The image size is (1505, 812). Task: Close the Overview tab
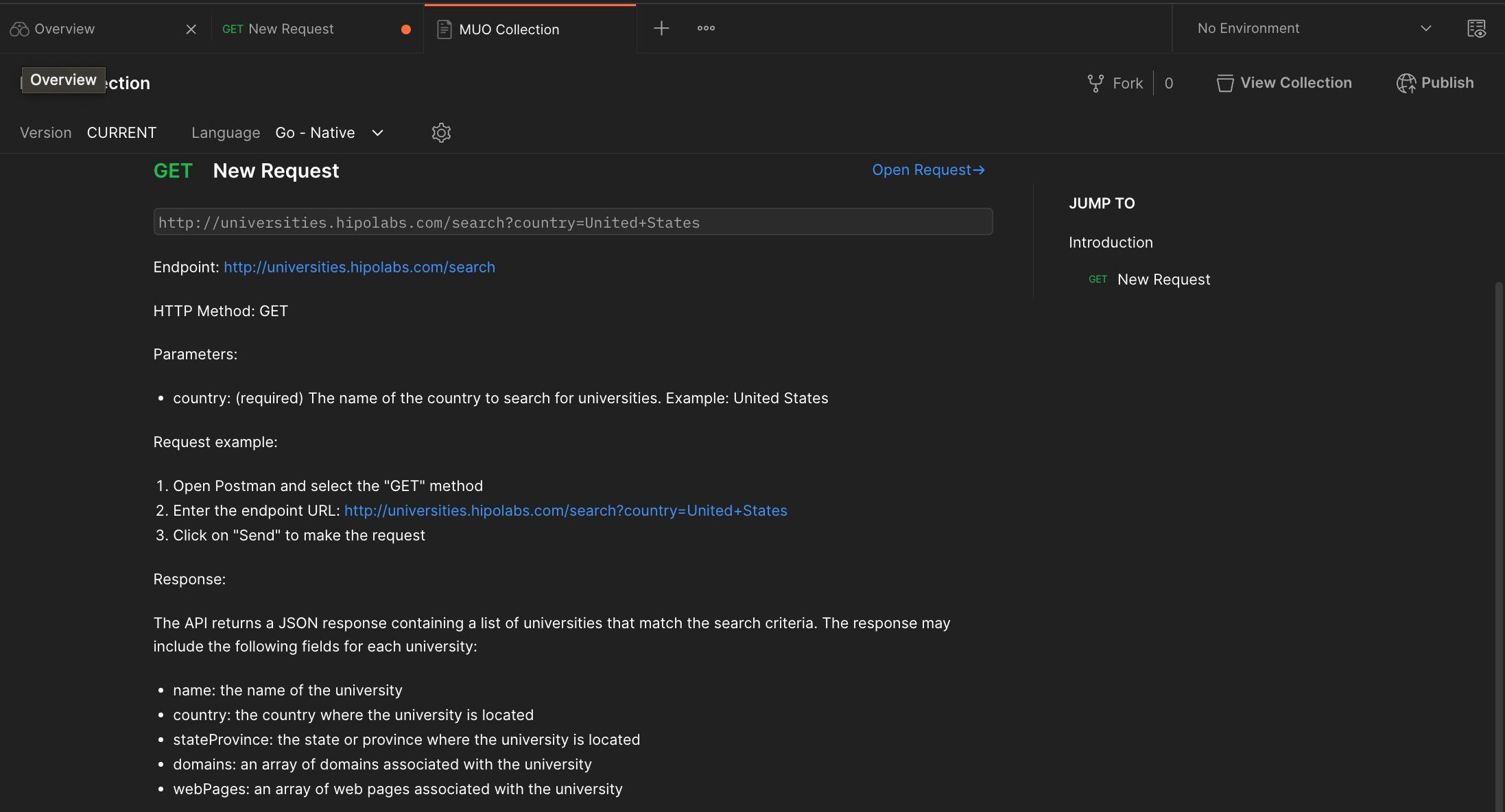(191, 29)
